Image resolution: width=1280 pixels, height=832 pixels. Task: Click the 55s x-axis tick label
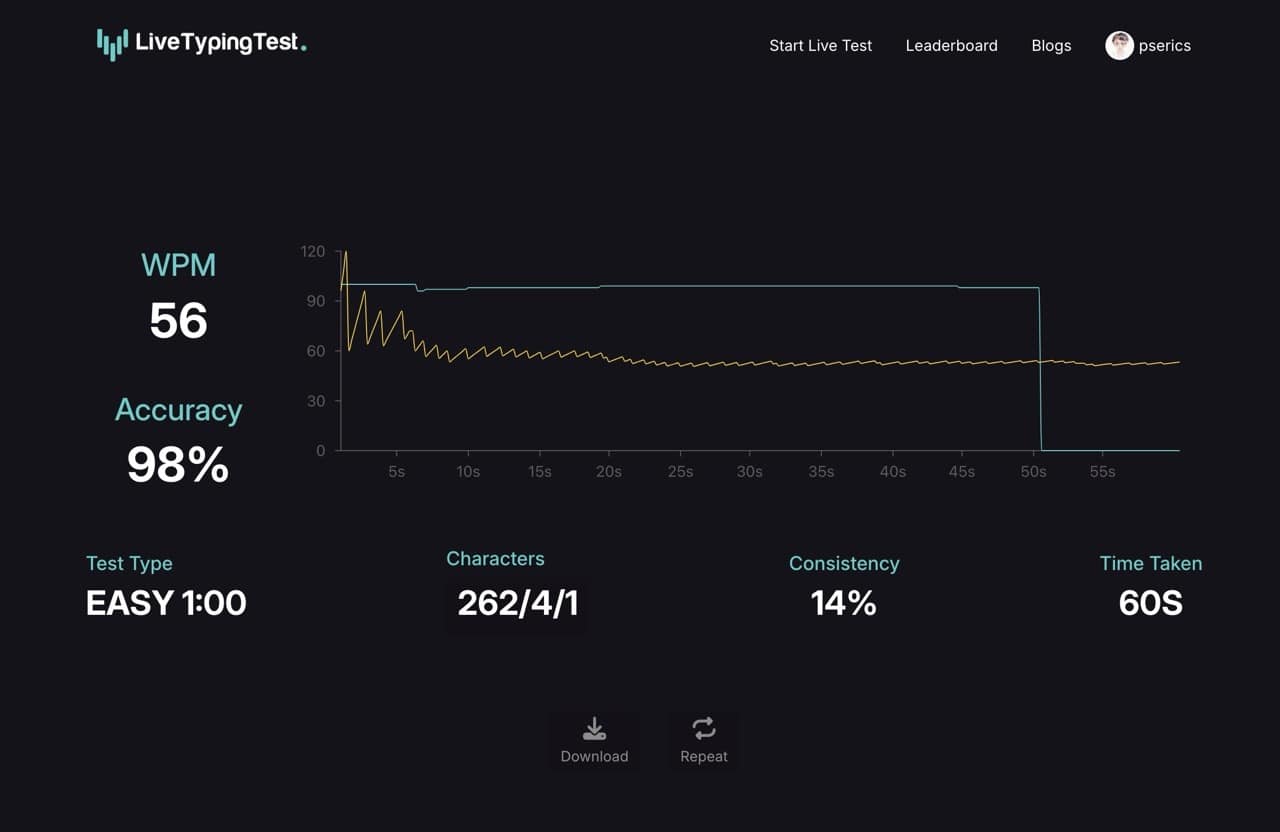[x=1103, y=472]
